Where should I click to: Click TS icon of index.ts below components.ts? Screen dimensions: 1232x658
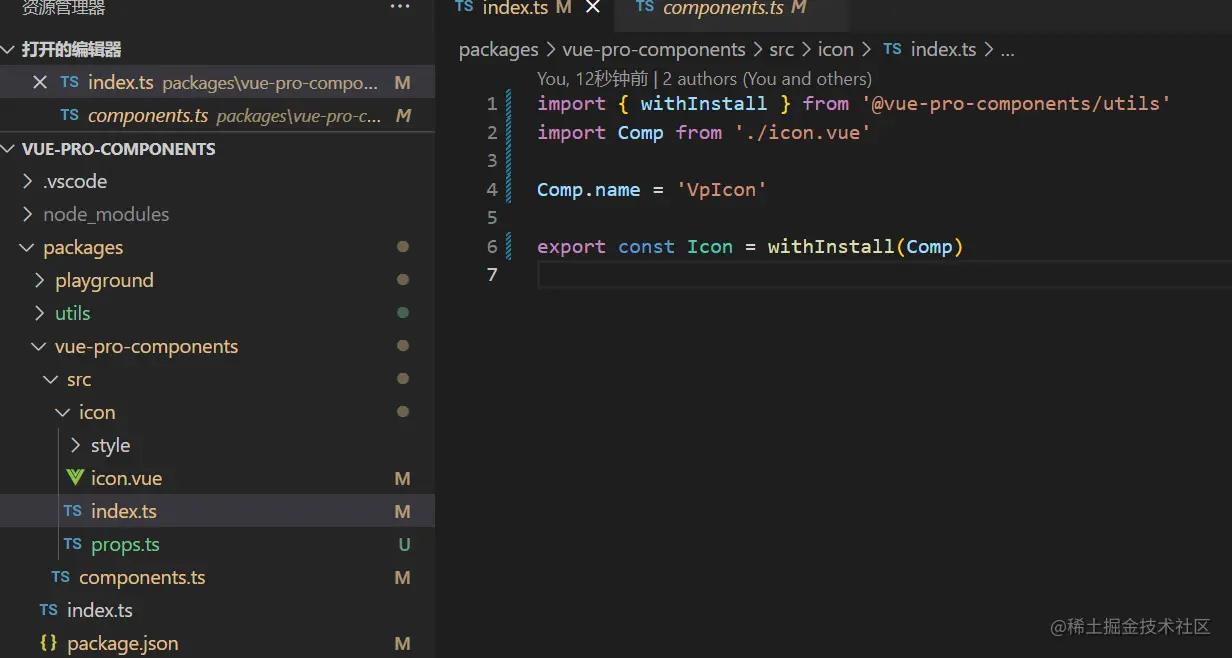point(49,610)
